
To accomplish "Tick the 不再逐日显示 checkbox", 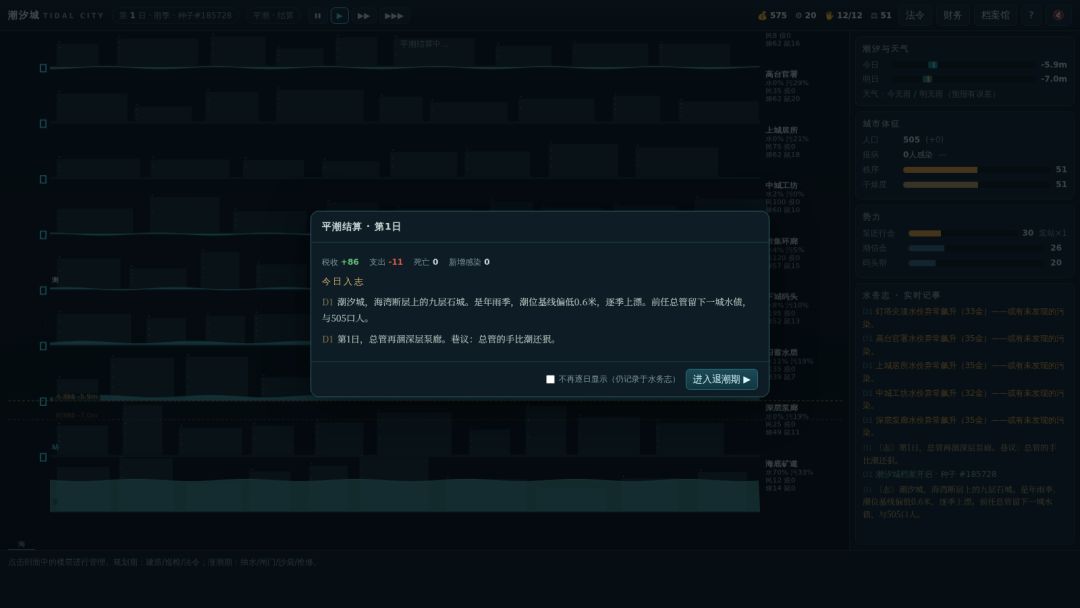I will click(x=550, y=379).
